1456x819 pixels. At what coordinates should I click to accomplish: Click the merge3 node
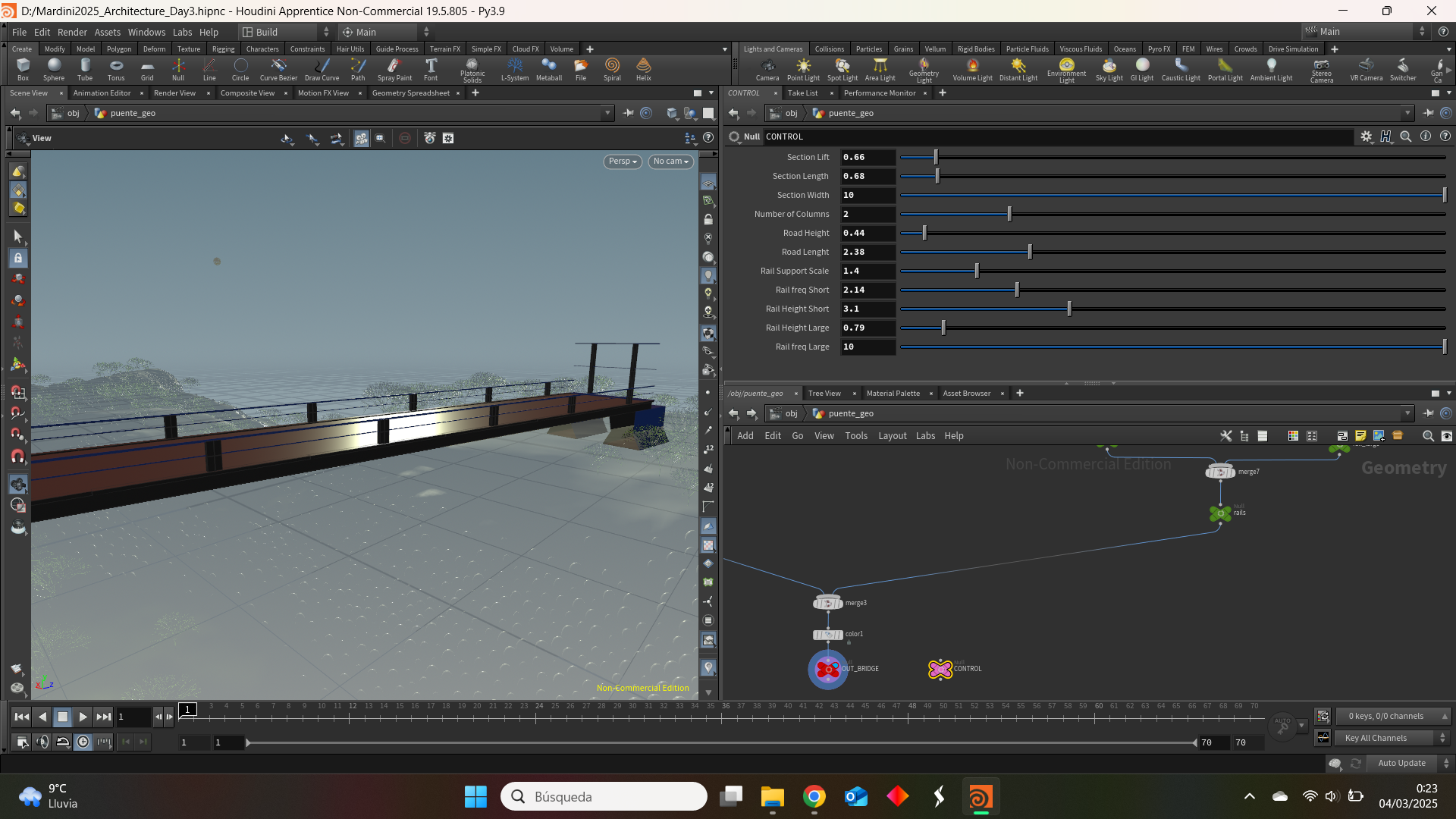coord(828,603)
